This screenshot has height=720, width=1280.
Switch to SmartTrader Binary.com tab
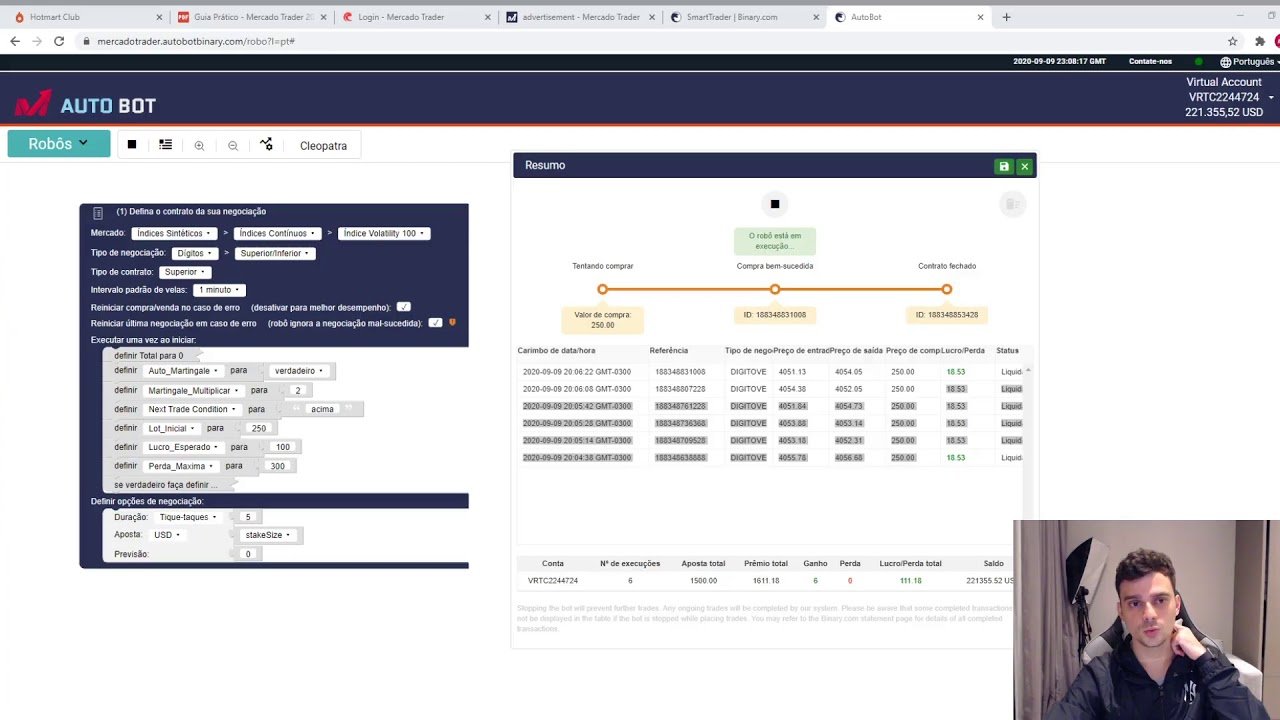click(743, 17)
